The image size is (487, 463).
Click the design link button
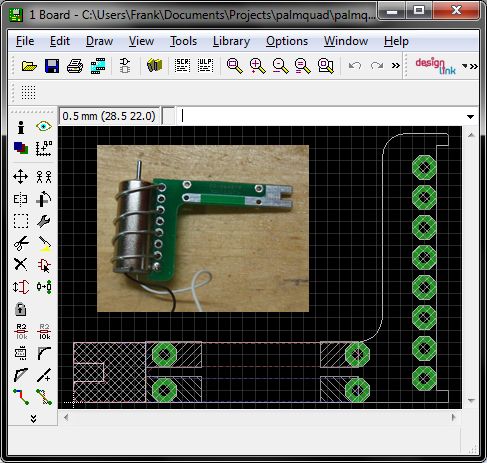click(x=435, y=66)
